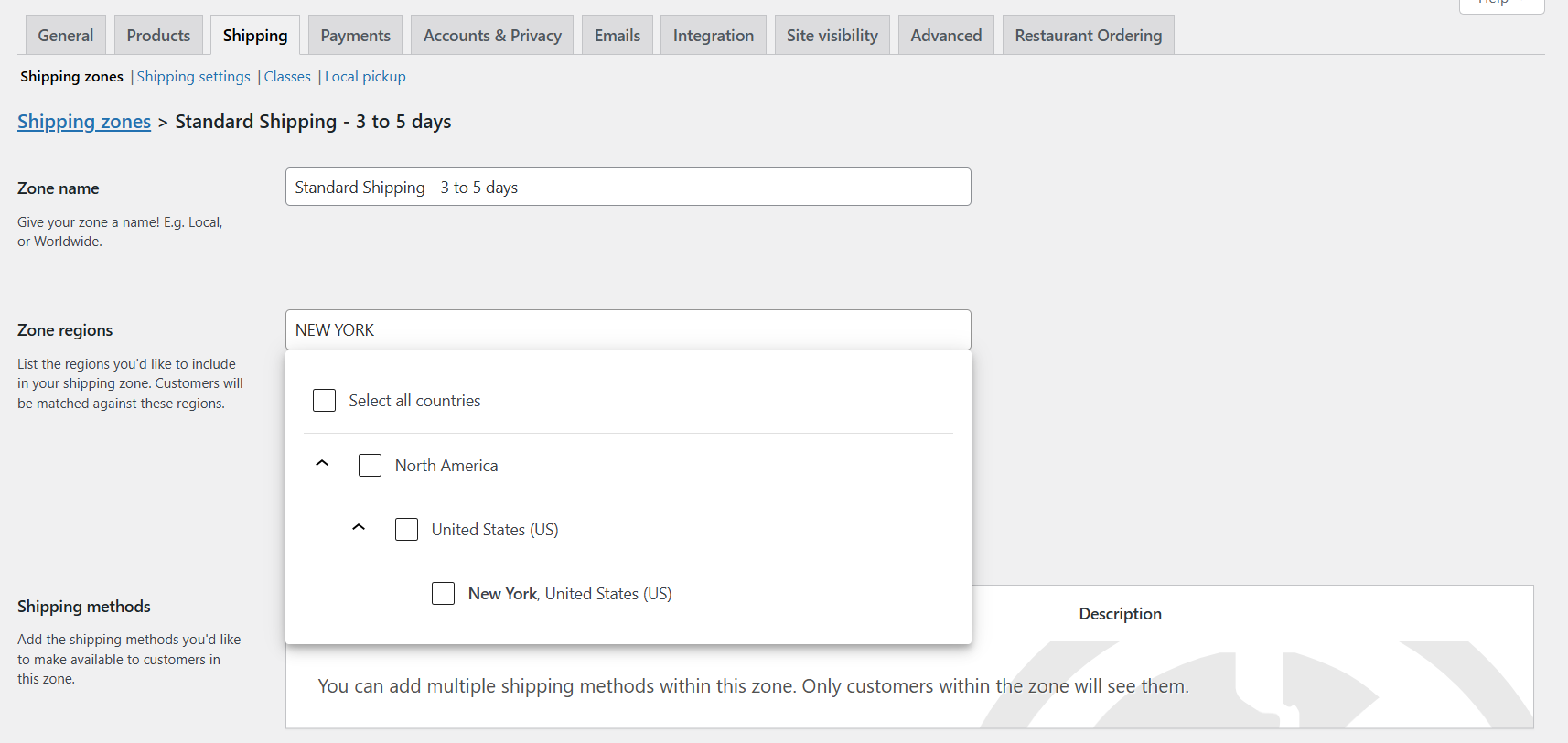Open the Payments tab

coord(355,36)
